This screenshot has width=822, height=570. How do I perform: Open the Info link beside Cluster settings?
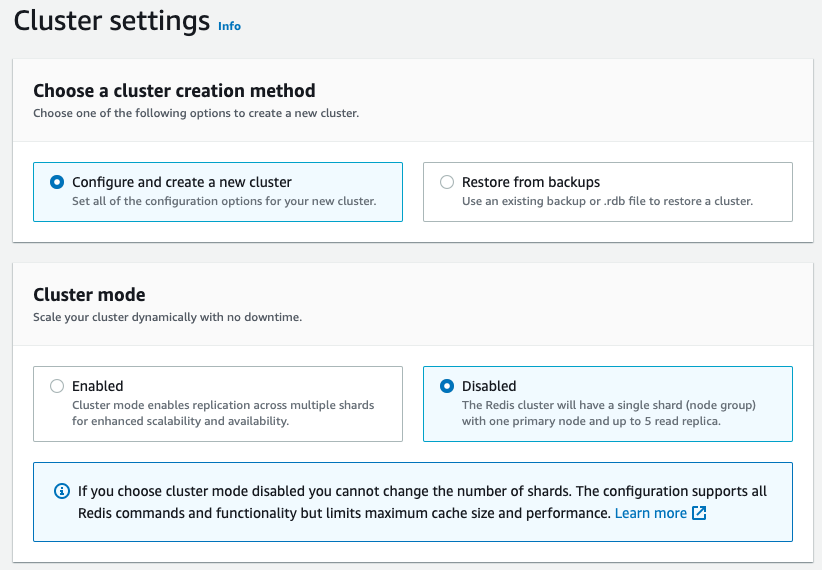tap(229, 26)
